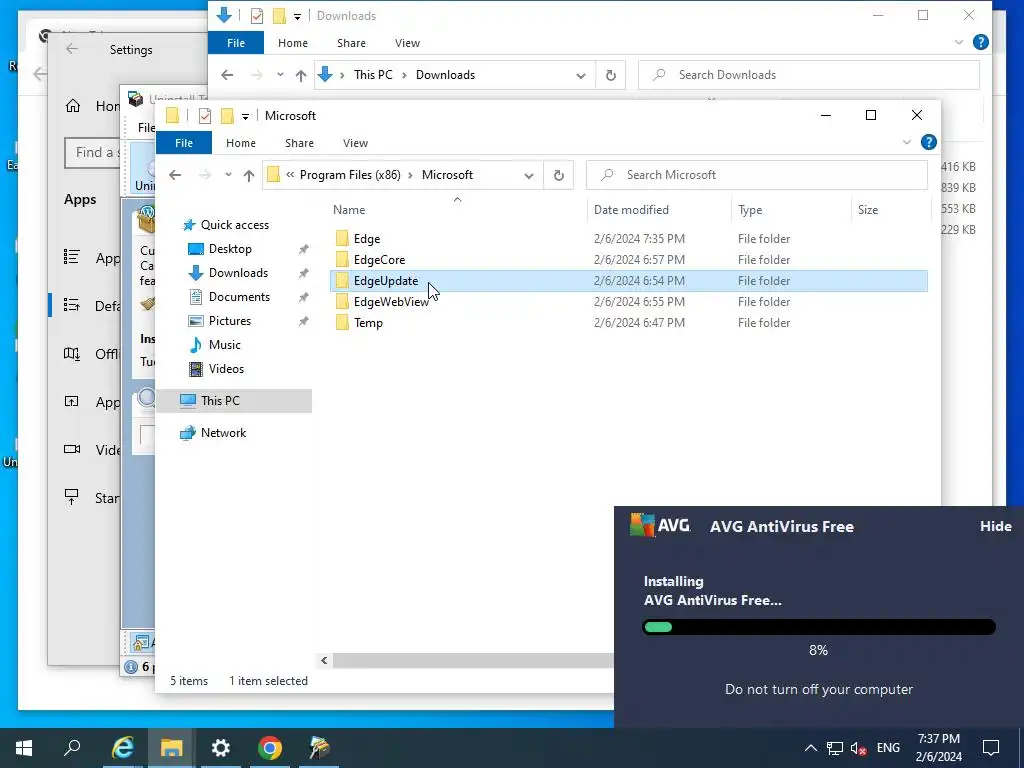This screenshot has width=1024, height=768.
Task: Select Videos in navigation pane
Action: (x=226, y=369)
